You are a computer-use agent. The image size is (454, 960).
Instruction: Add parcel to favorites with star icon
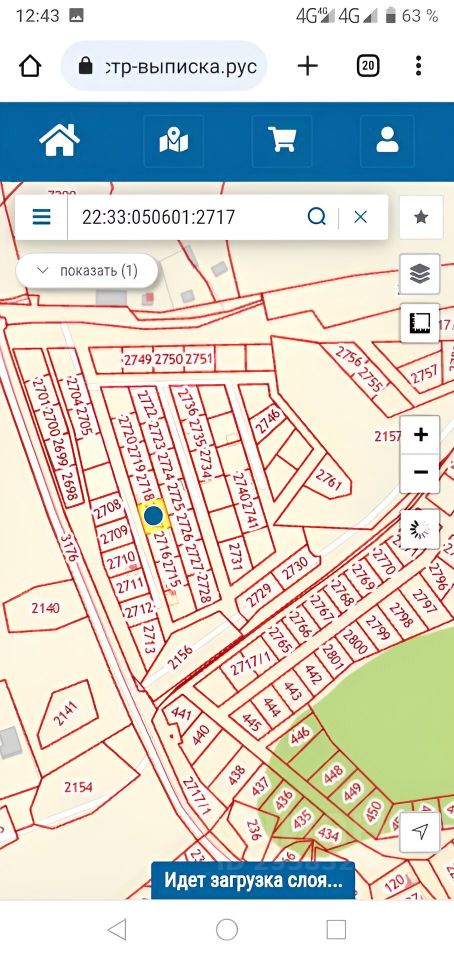420,217
